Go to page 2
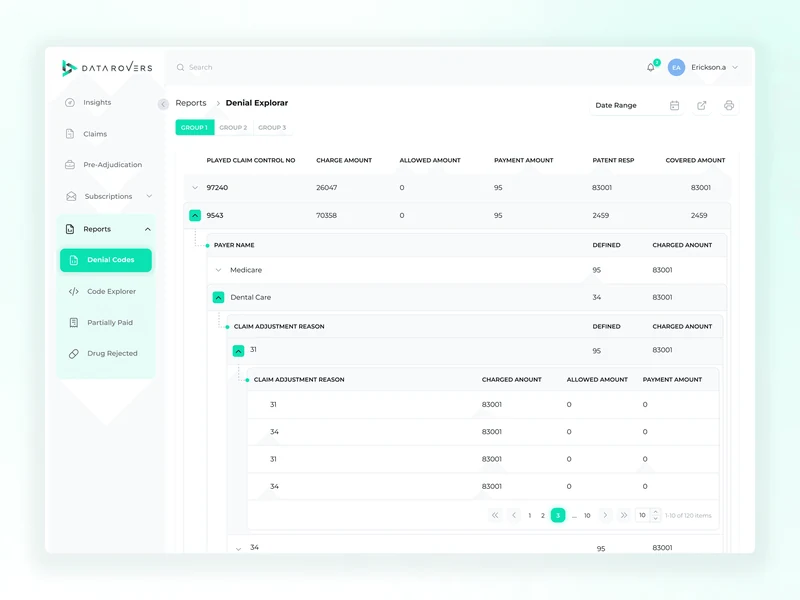This screenshot has height=600, width=800. click(x=543, y=515)
